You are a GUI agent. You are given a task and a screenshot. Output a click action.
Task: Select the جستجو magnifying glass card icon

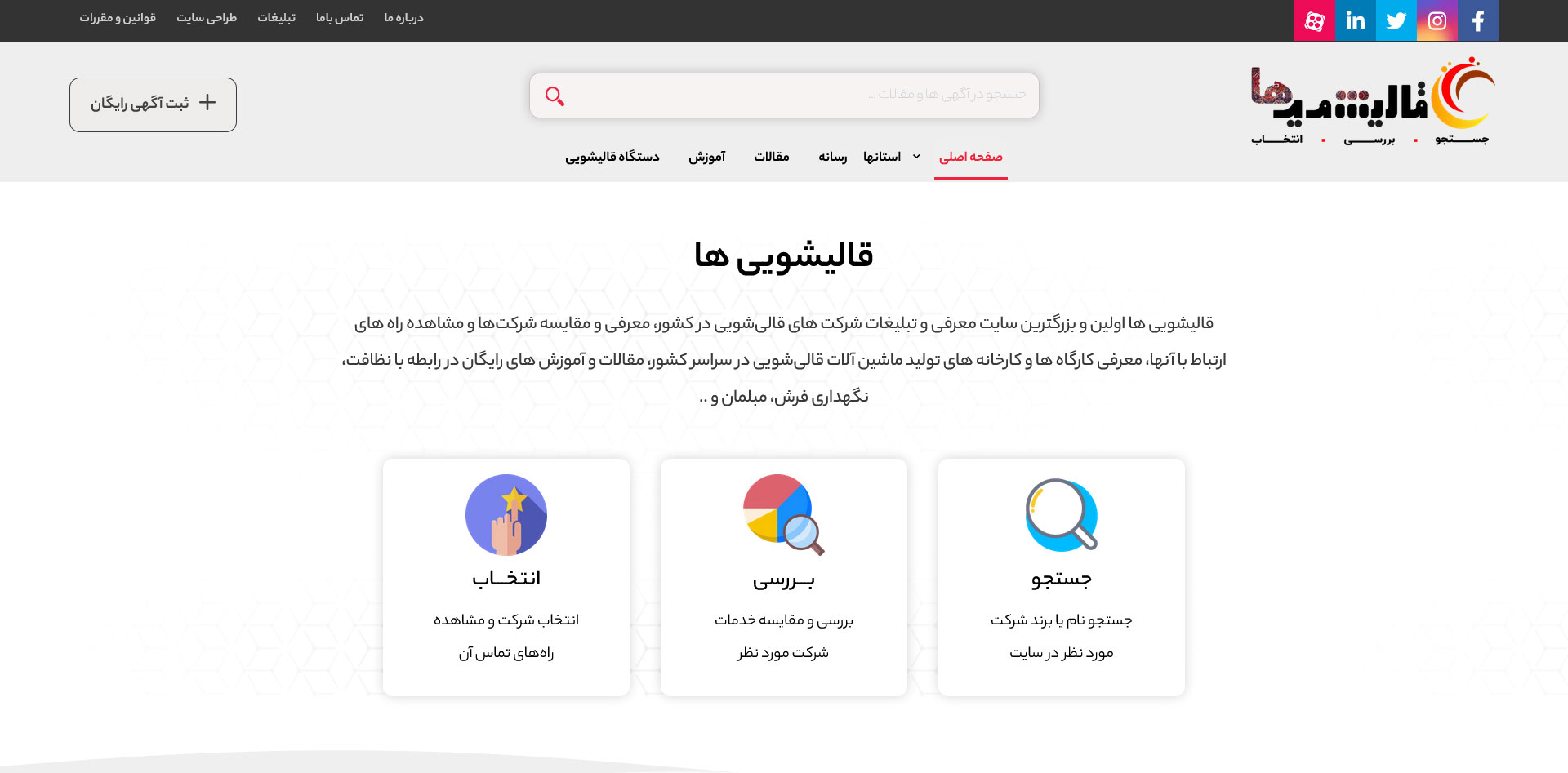click(x=1061, y=515)
